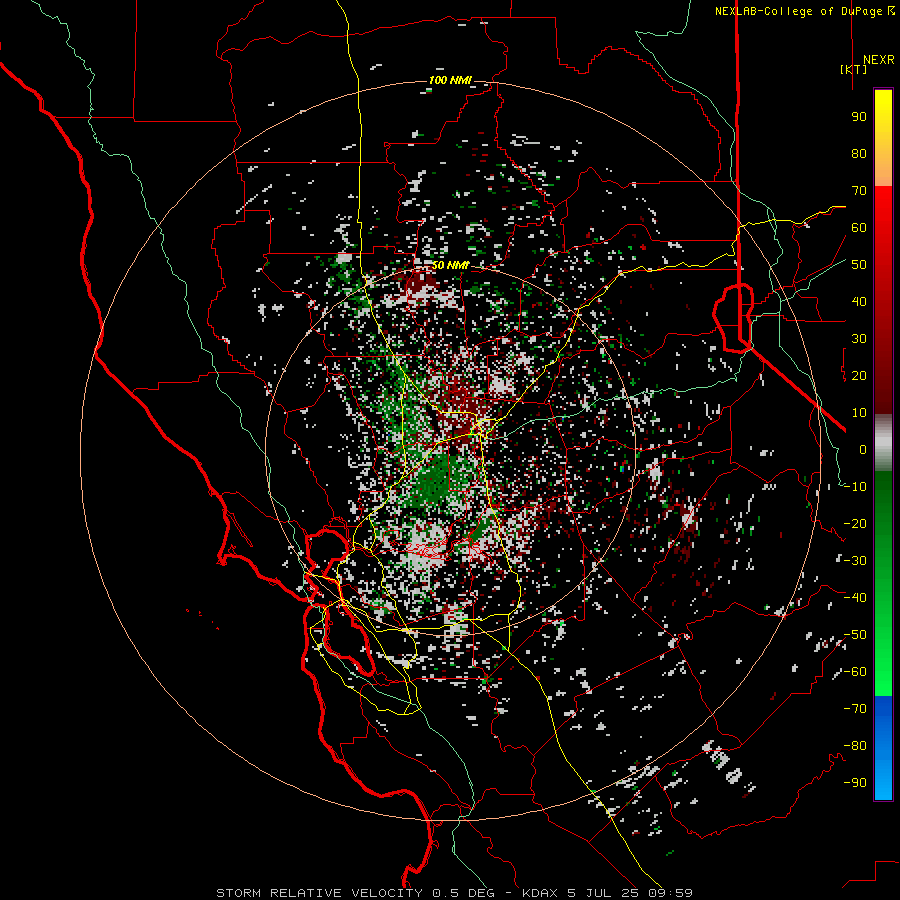This screenshot has width=900, height=900.
Task: Pick the bright red segment of the scale
Action: [x=883, y=211]
